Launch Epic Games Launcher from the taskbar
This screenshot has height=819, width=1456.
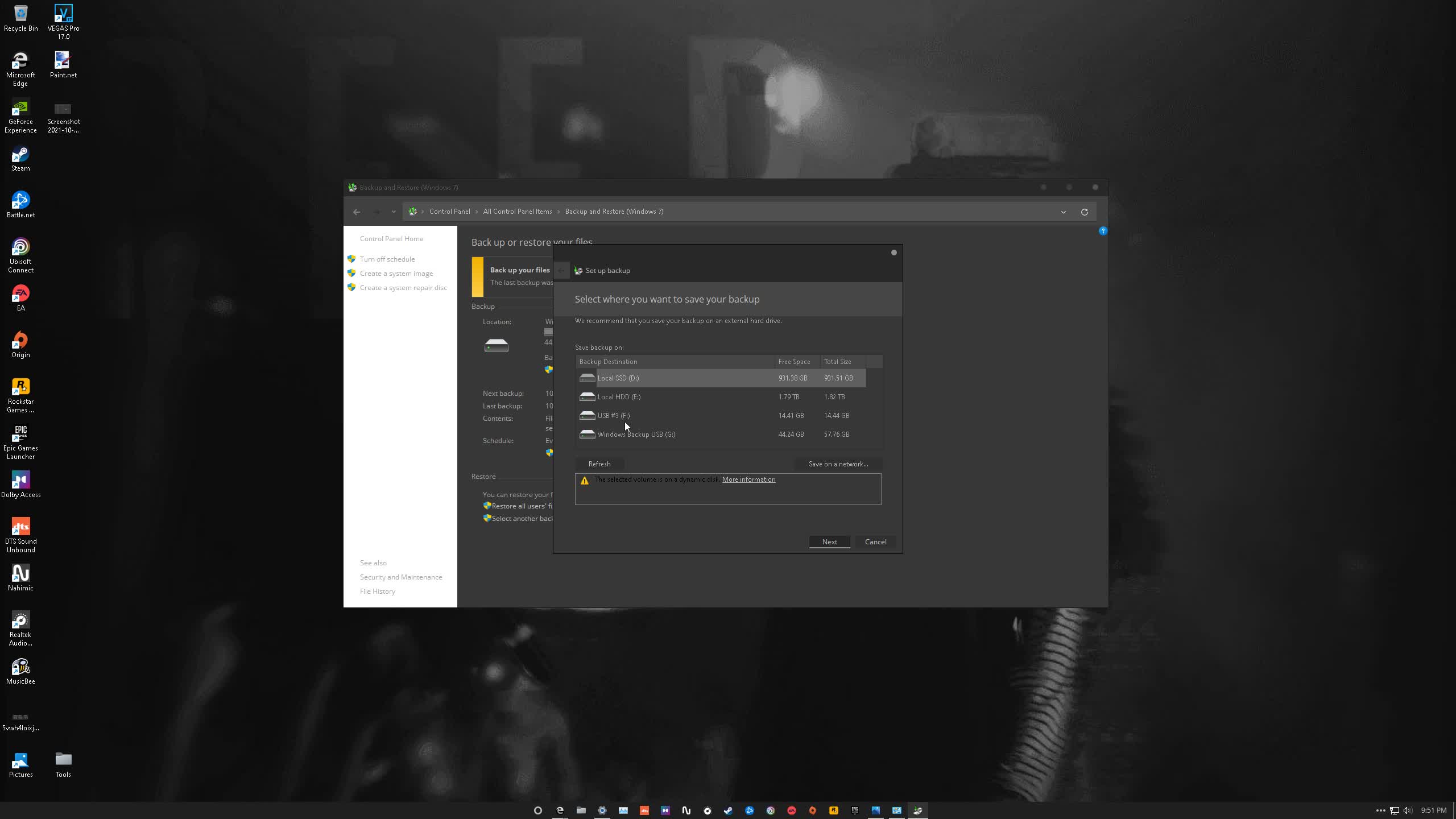855,810
